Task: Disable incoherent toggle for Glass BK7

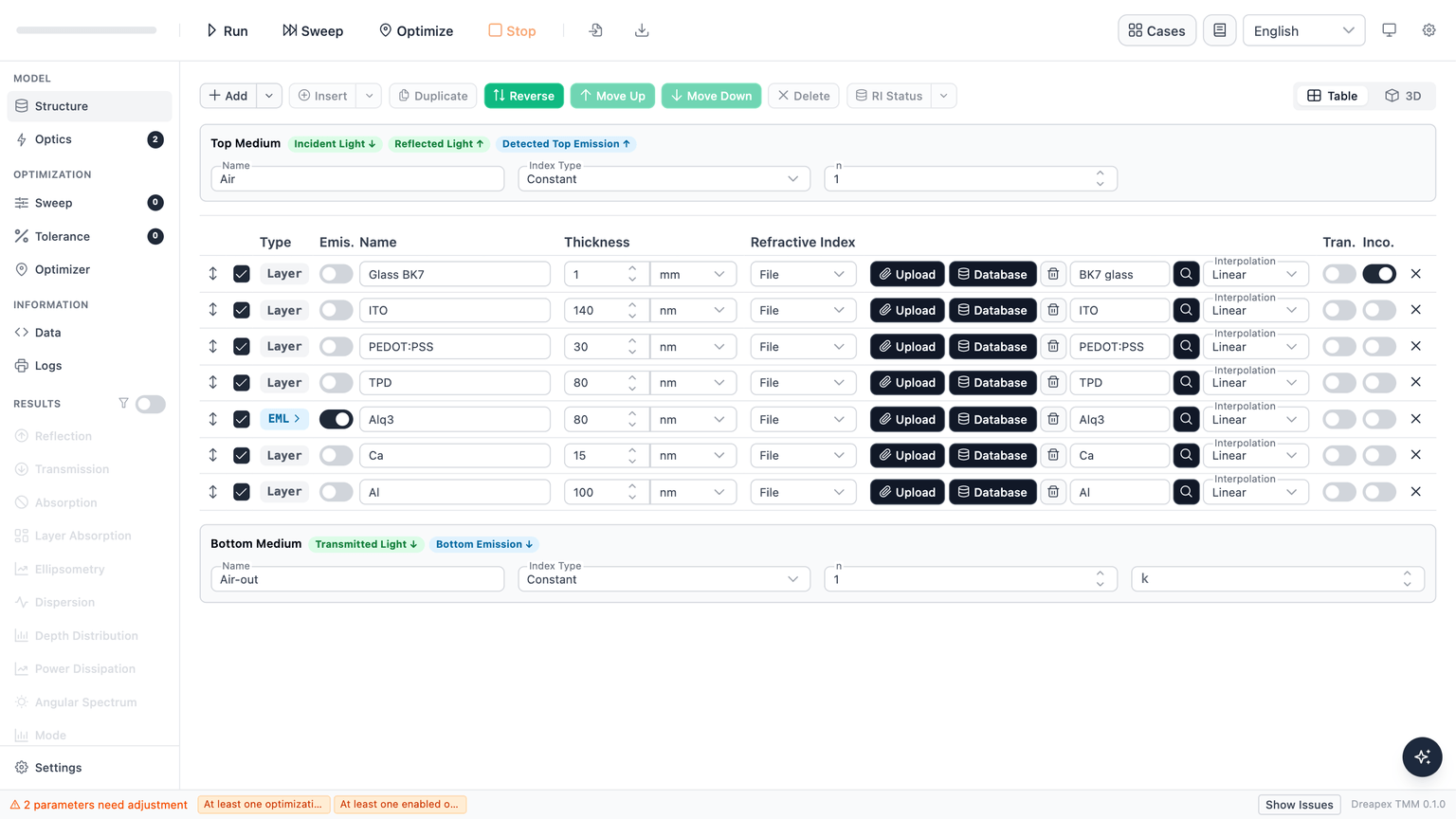Action: [1379, 274]
